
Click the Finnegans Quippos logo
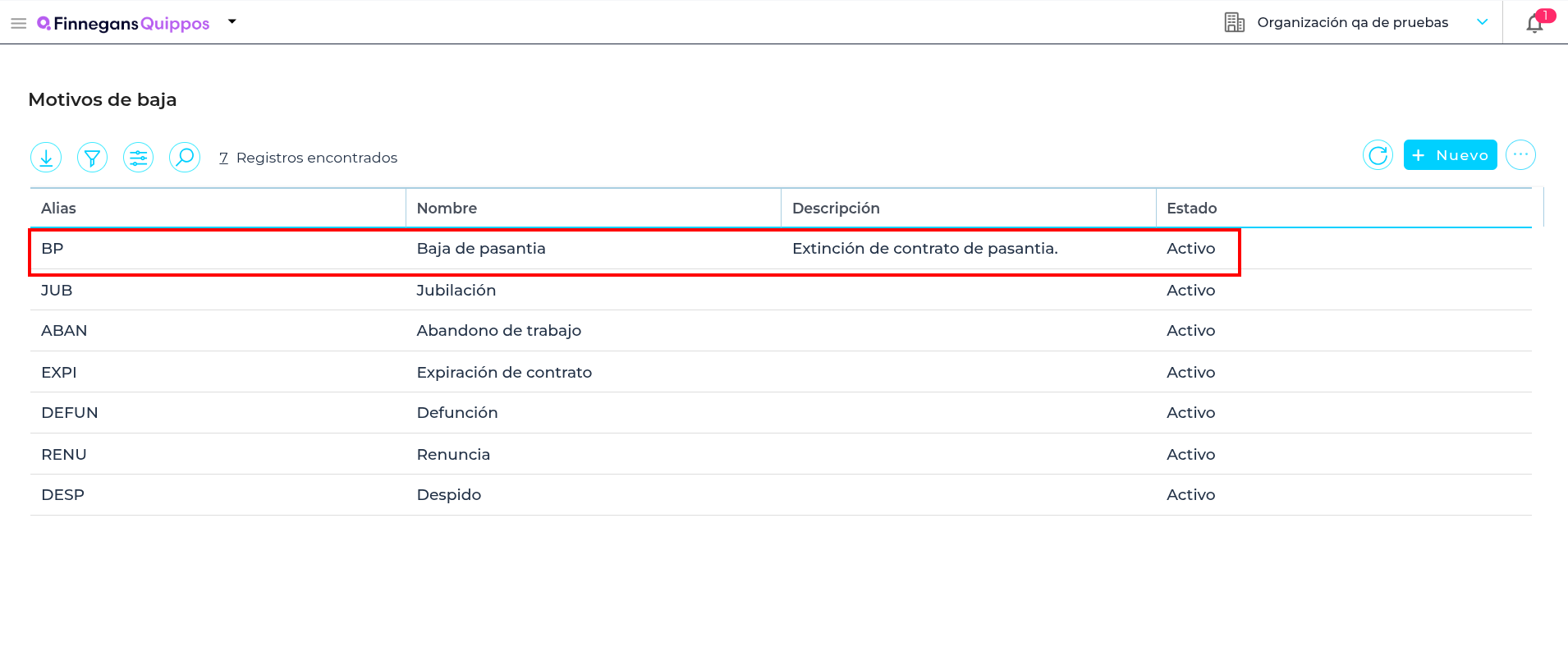pyautogui.click(x=124, y=24)
